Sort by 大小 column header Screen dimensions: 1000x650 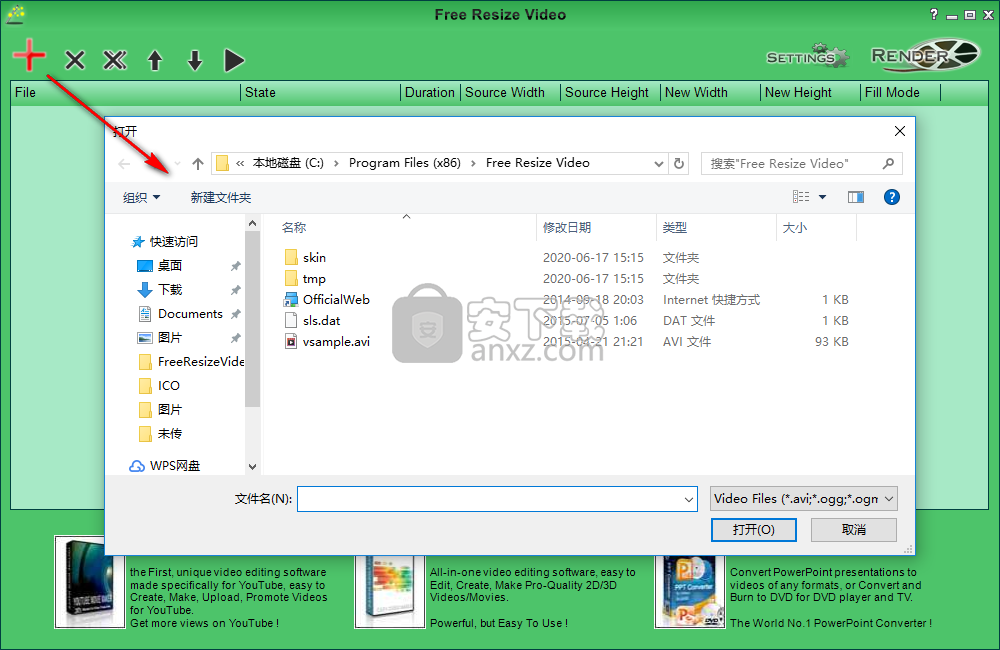795,228
